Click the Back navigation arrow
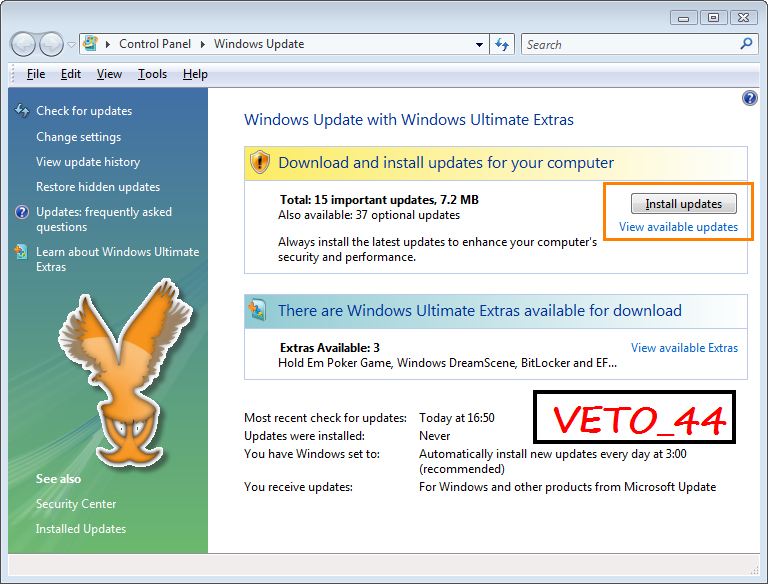The height and width of the screenshot is (584, 768). (x=23, y=44)
